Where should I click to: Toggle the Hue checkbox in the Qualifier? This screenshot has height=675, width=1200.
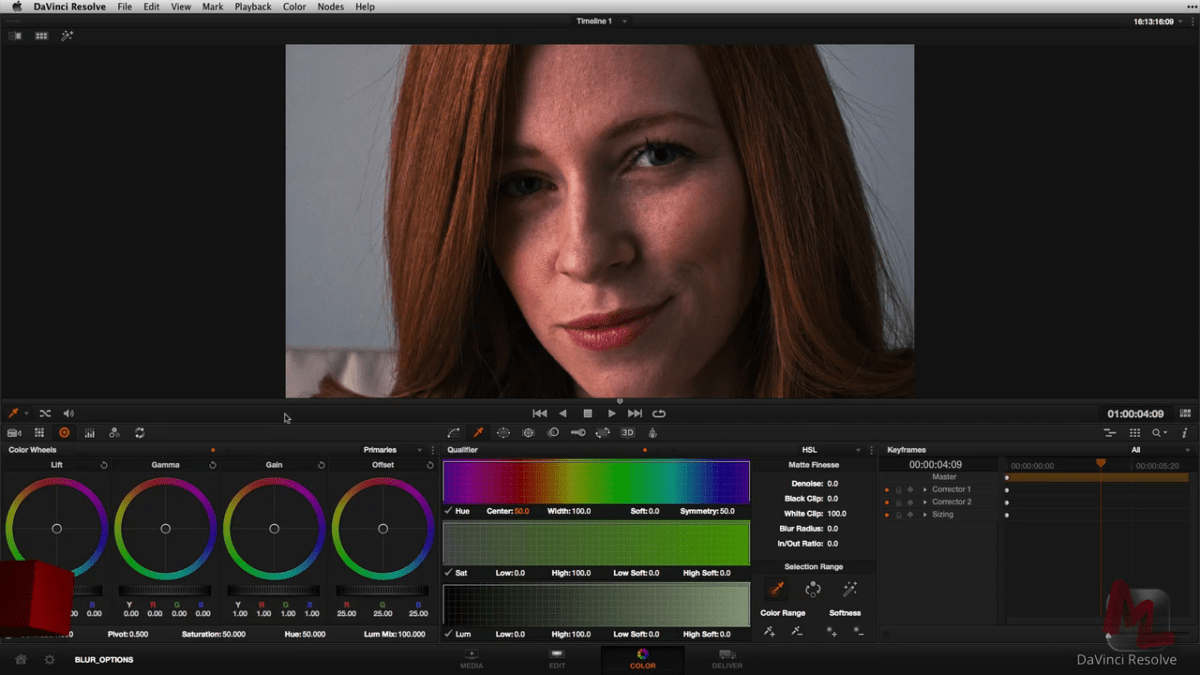447,511
